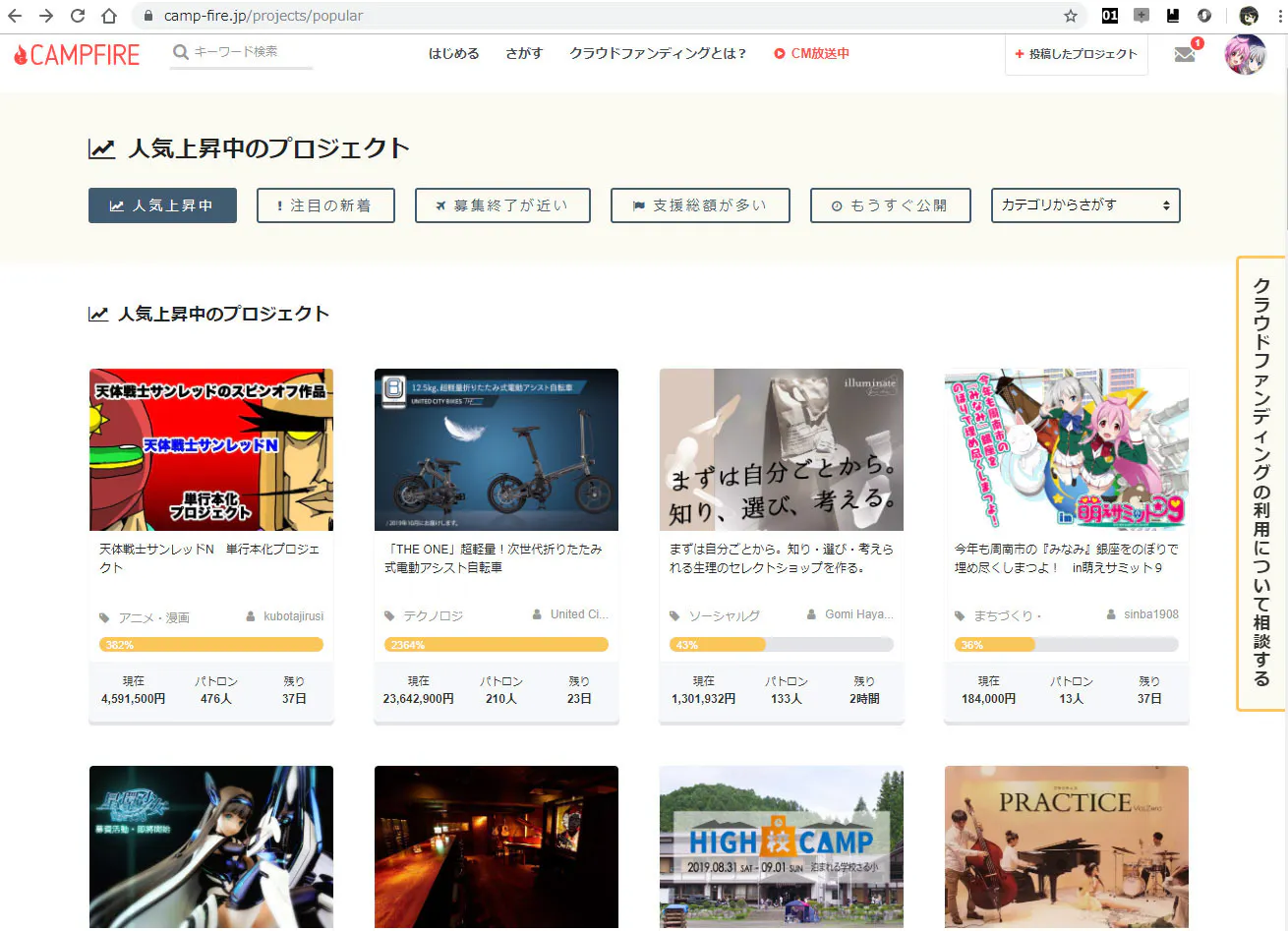The width and height of the screenshot is (1288, 931).
Task: Click the browser back arrow
Action: pyautogui.click(x=15, y=16)
